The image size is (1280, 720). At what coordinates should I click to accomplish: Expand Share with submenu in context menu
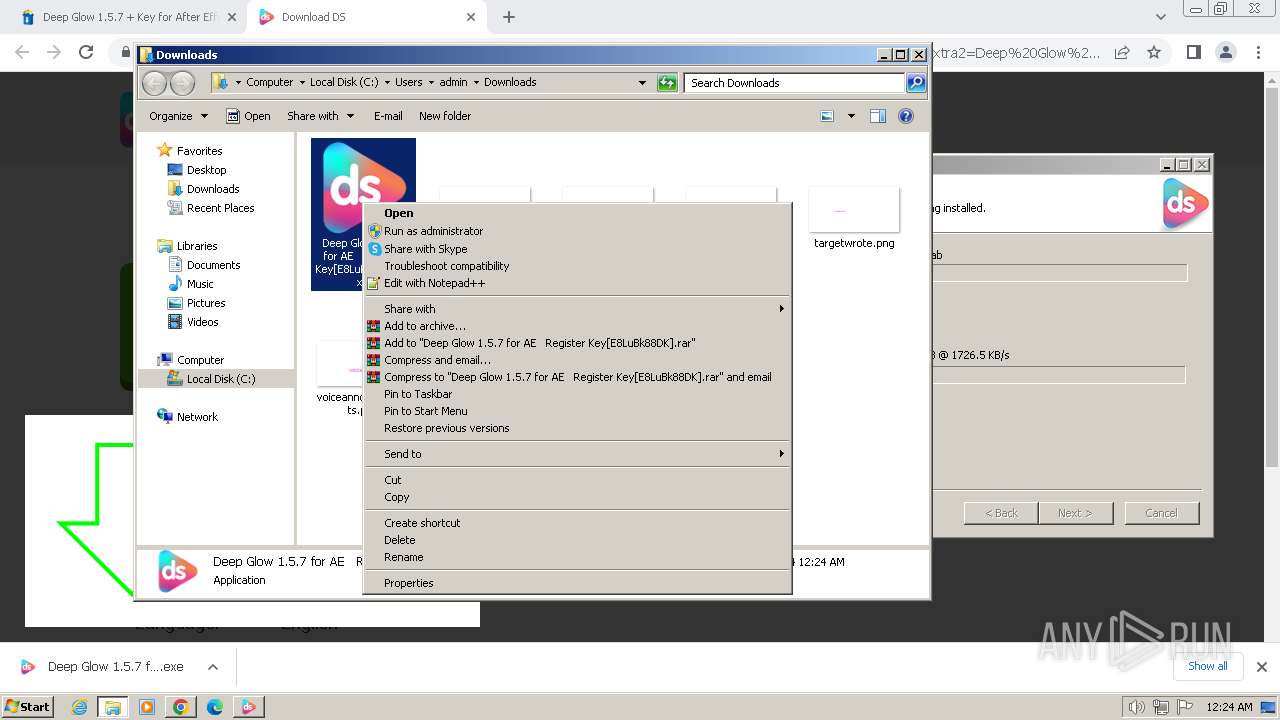click(577, 309)
